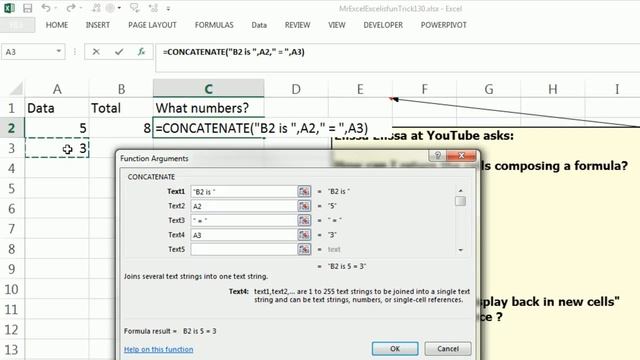
Task: Click cell A3 with value 3
Action: click(57, 148)
